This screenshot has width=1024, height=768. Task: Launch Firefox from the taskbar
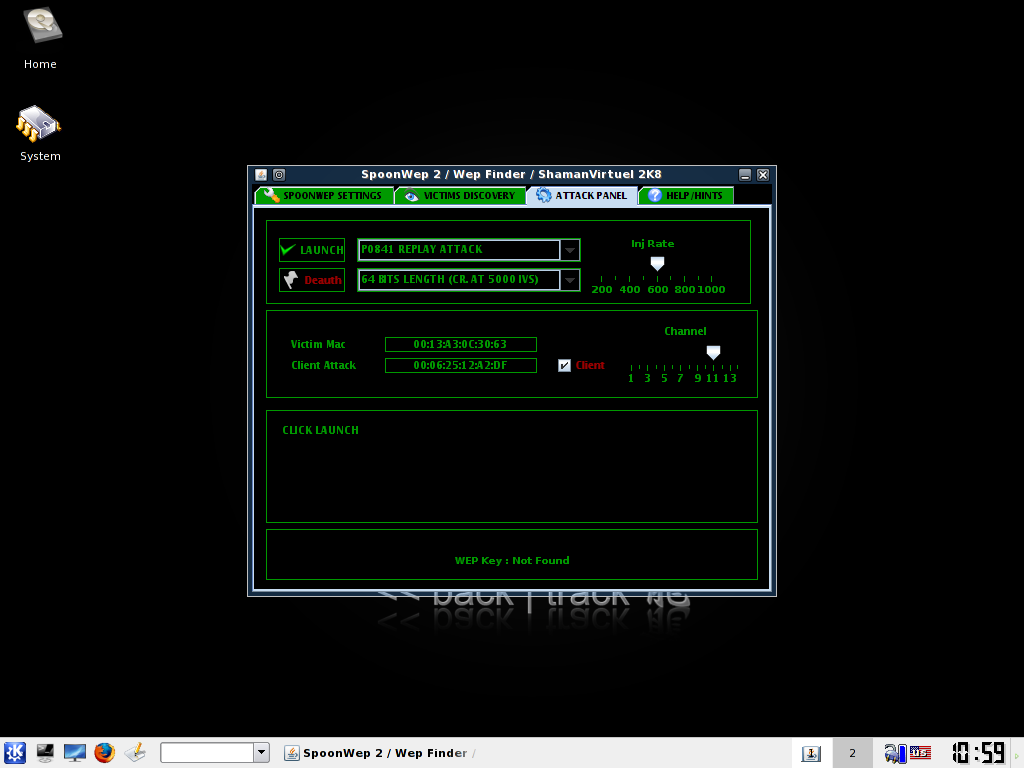[x=104, y=753]
